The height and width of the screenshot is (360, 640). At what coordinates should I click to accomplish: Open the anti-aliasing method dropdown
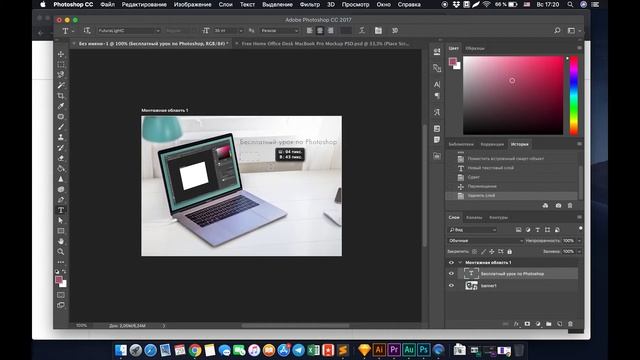[280, 31]
